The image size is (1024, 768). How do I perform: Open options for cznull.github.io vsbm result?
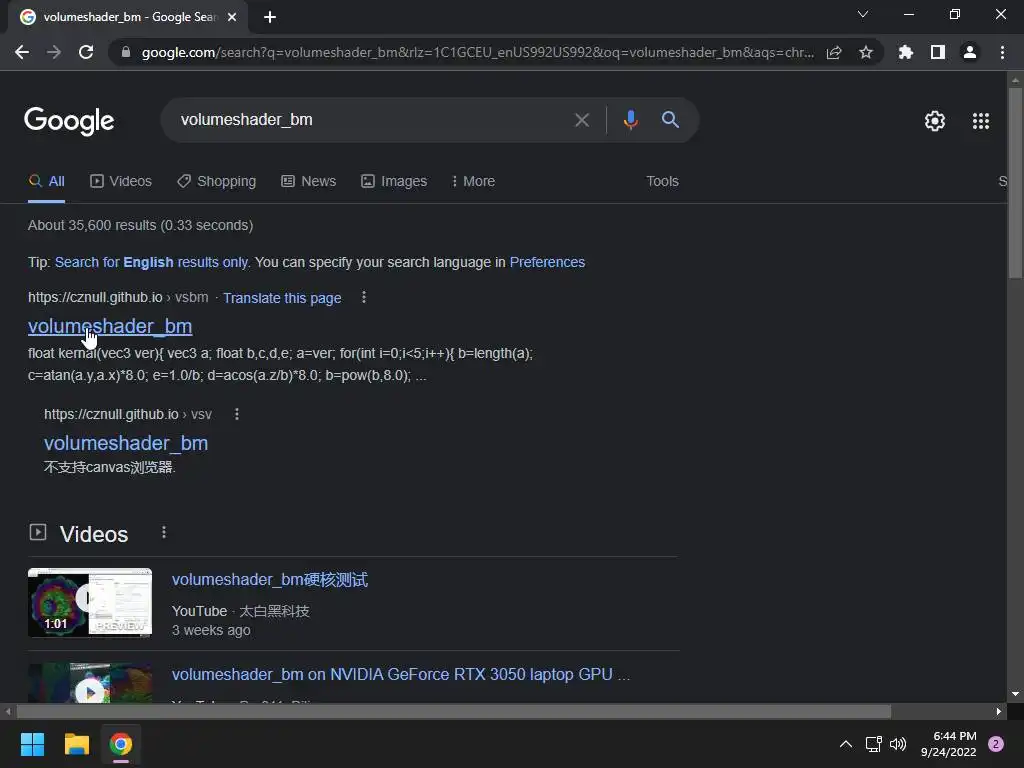pos(364,298)
